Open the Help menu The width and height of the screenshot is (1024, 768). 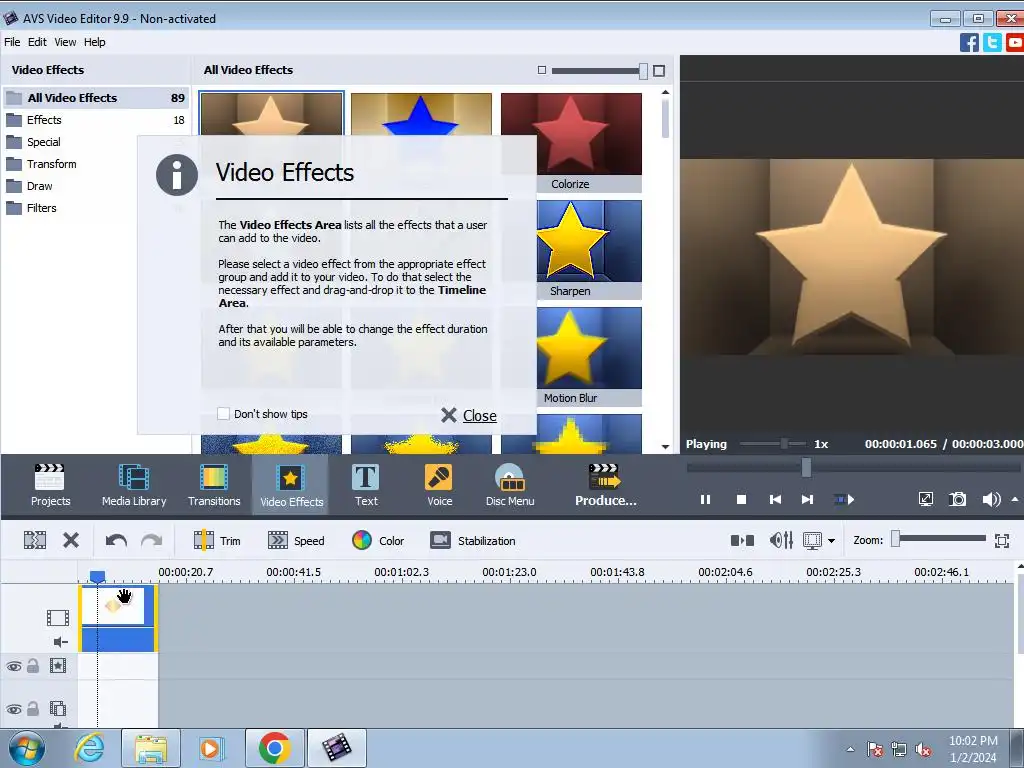pos(95,42)
